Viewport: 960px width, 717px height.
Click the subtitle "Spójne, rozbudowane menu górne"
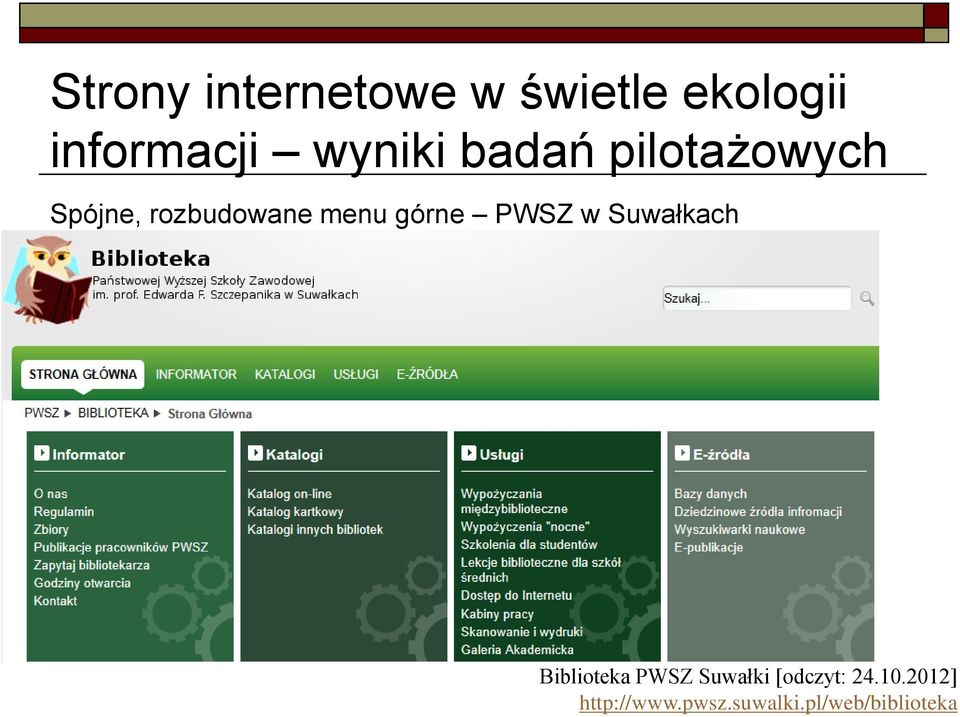[x=257, y=214]
